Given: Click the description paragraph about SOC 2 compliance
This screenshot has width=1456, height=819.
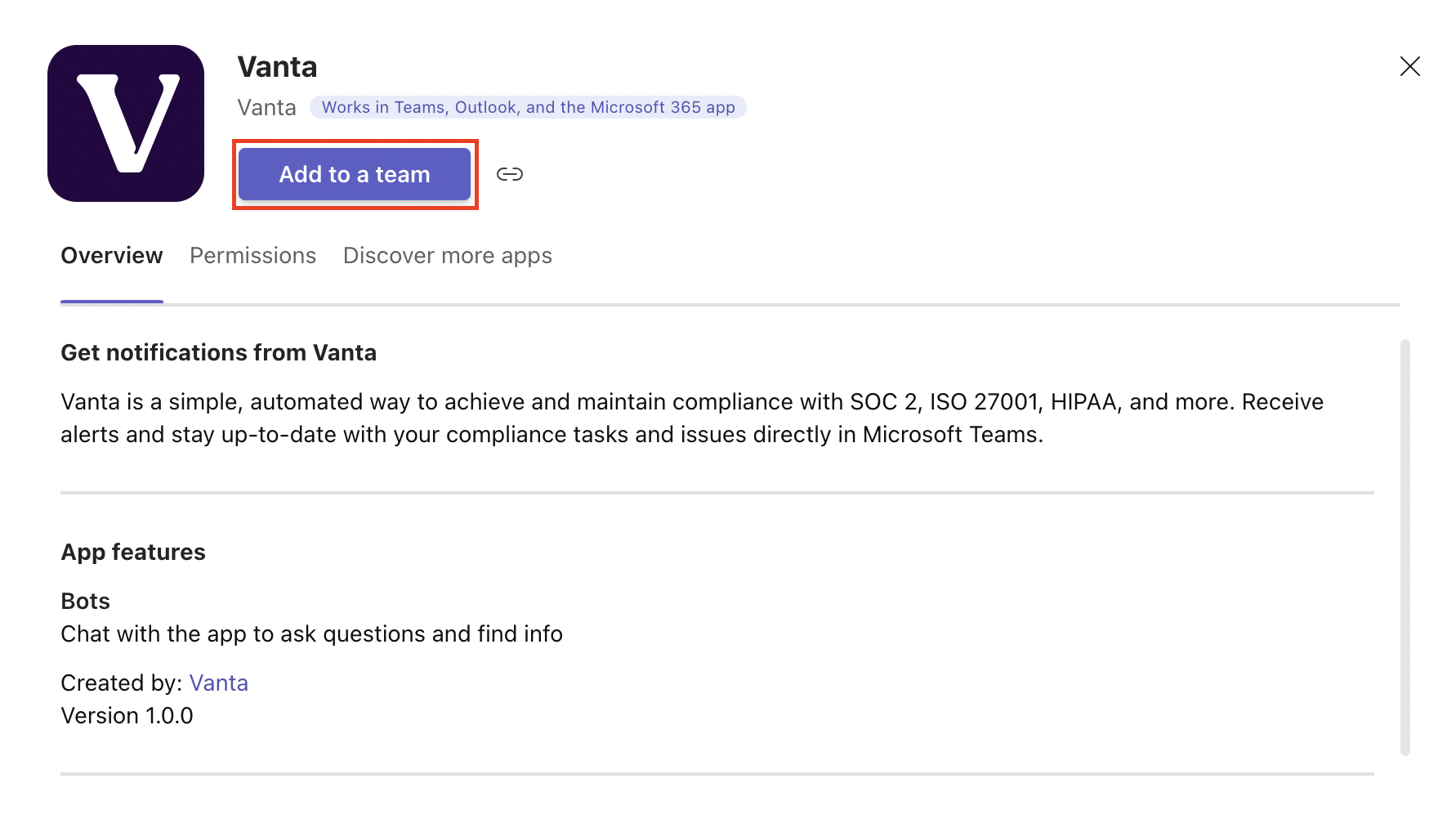Looking at the screenshot, I should pos(692,418).
